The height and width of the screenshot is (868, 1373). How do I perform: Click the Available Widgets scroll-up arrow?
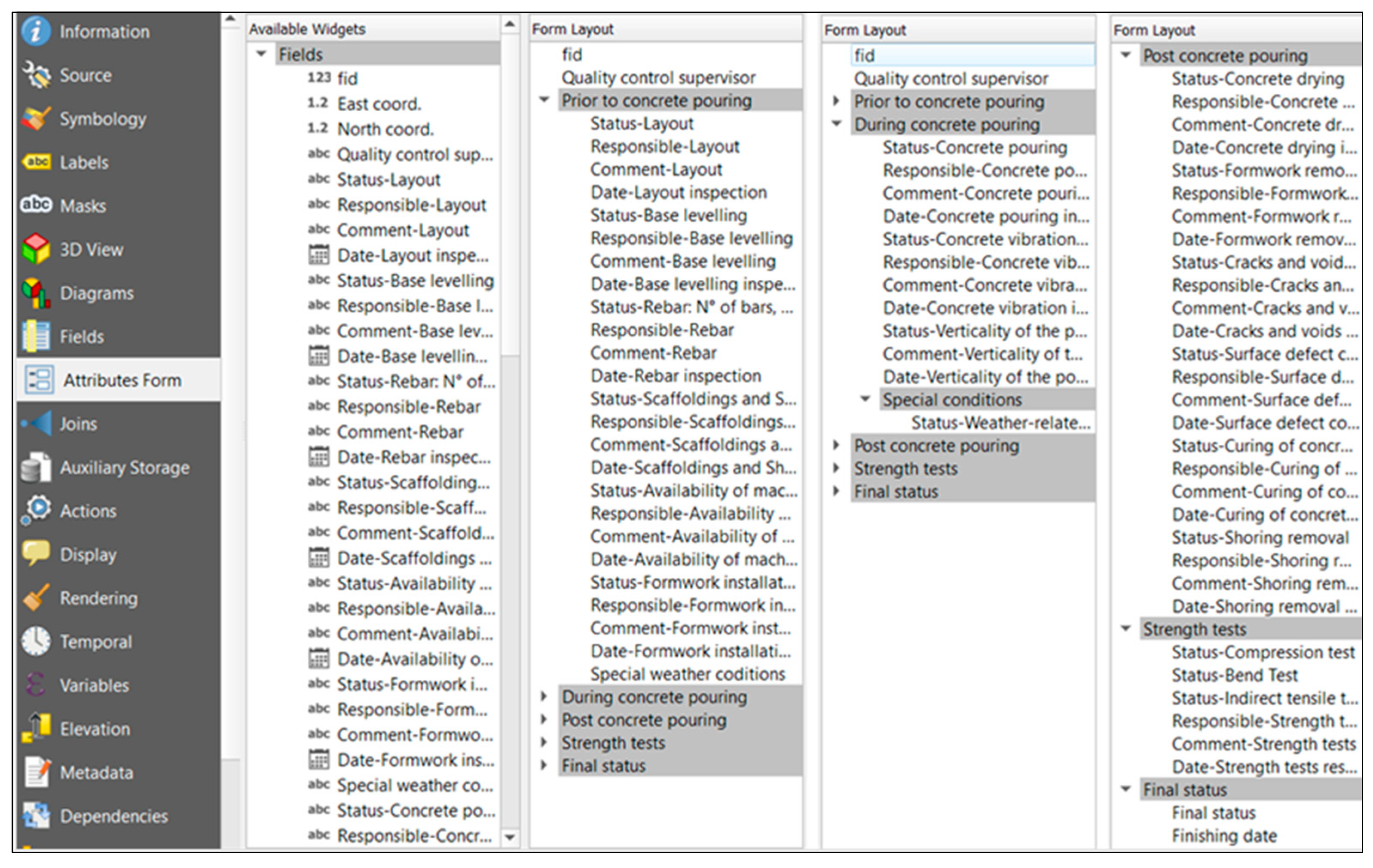click(x=510, y=24)
